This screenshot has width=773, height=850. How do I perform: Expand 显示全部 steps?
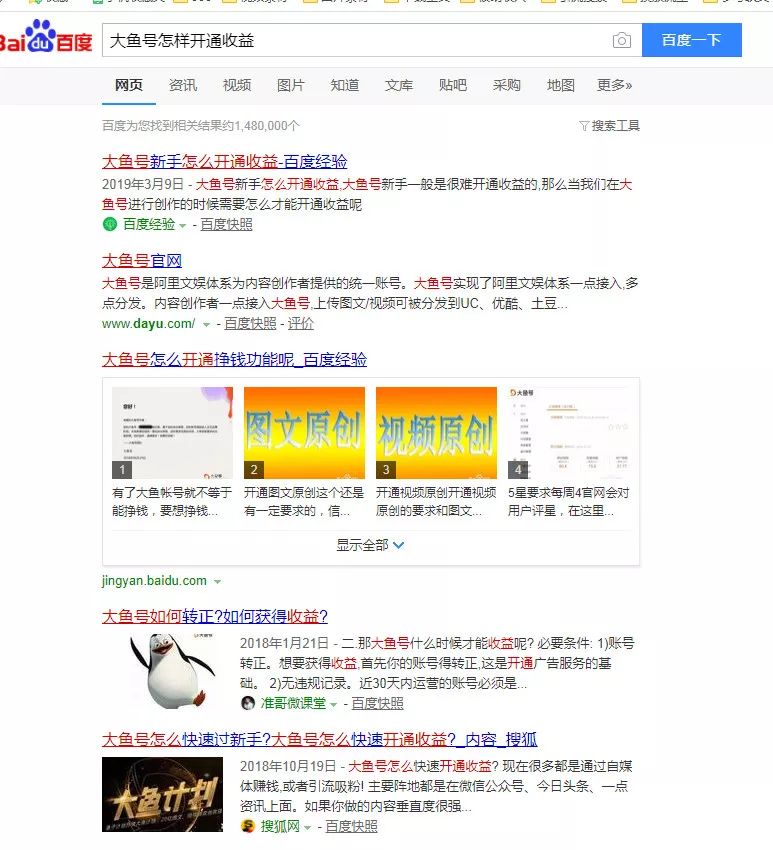(x=370, y=545)
